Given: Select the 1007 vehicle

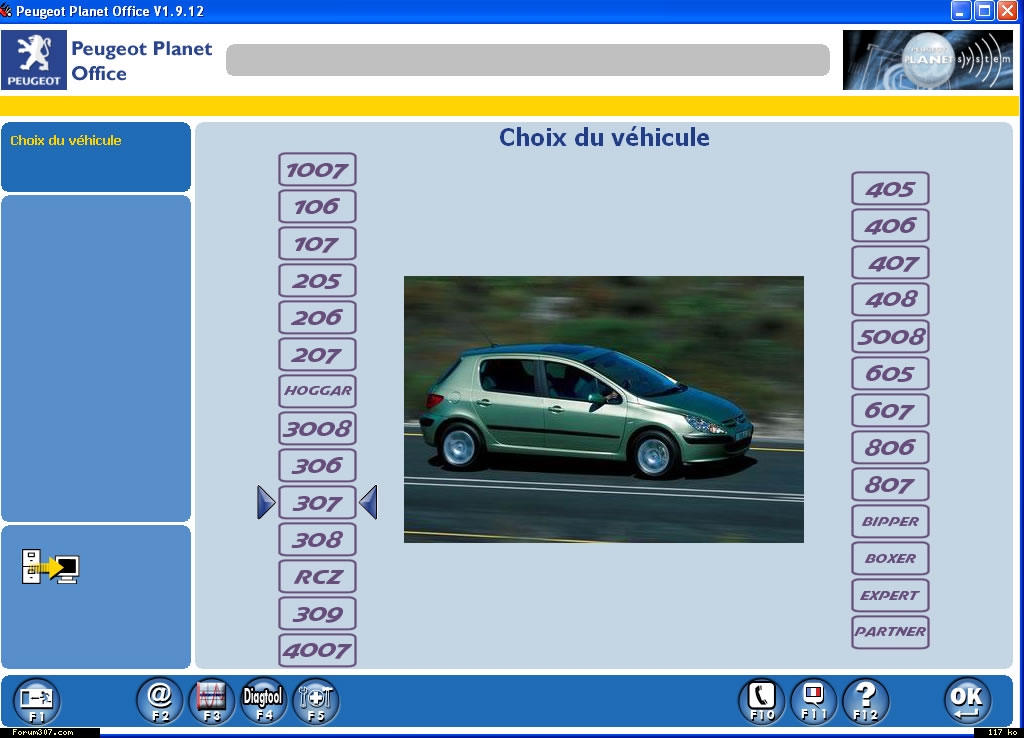Looking at the screenshot, I should 317,170.
